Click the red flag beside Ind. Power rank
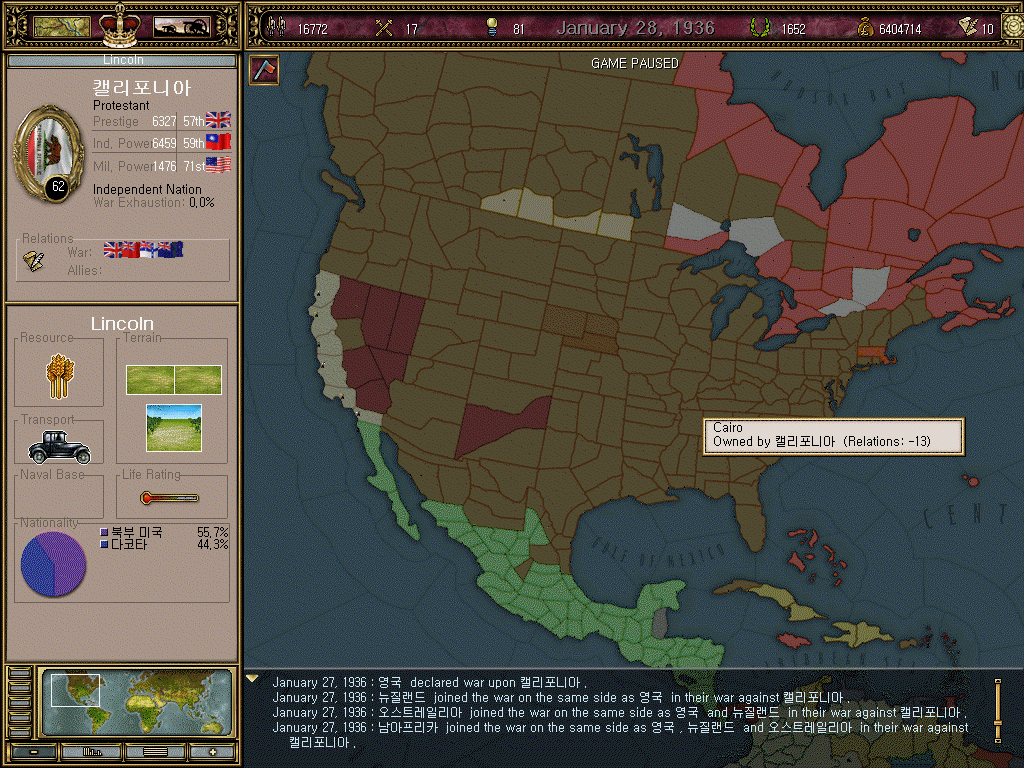 coord(218,142)
